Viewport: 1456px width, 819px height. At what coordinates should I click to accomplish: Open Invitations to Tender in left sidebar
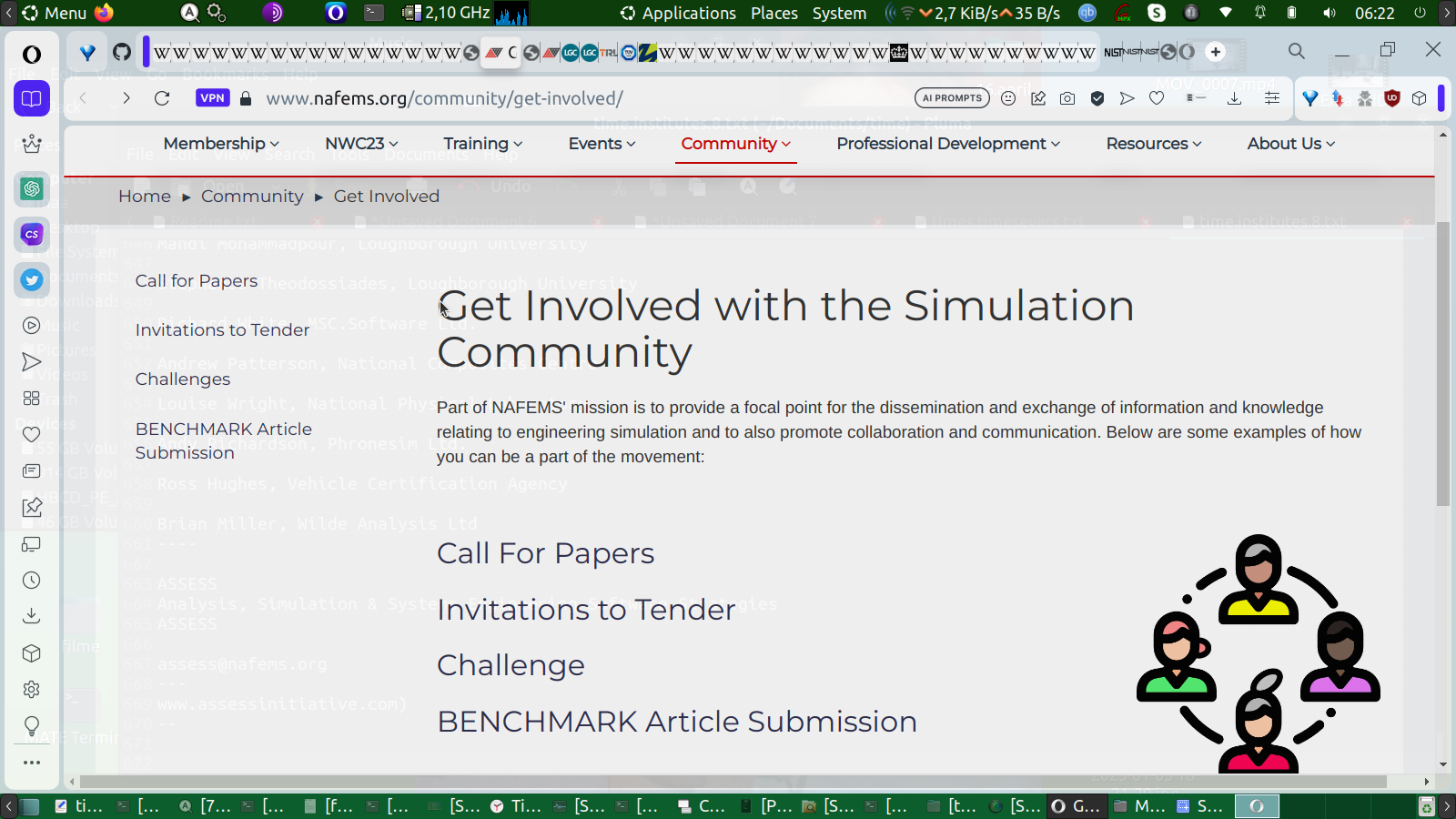pos(222,330)
